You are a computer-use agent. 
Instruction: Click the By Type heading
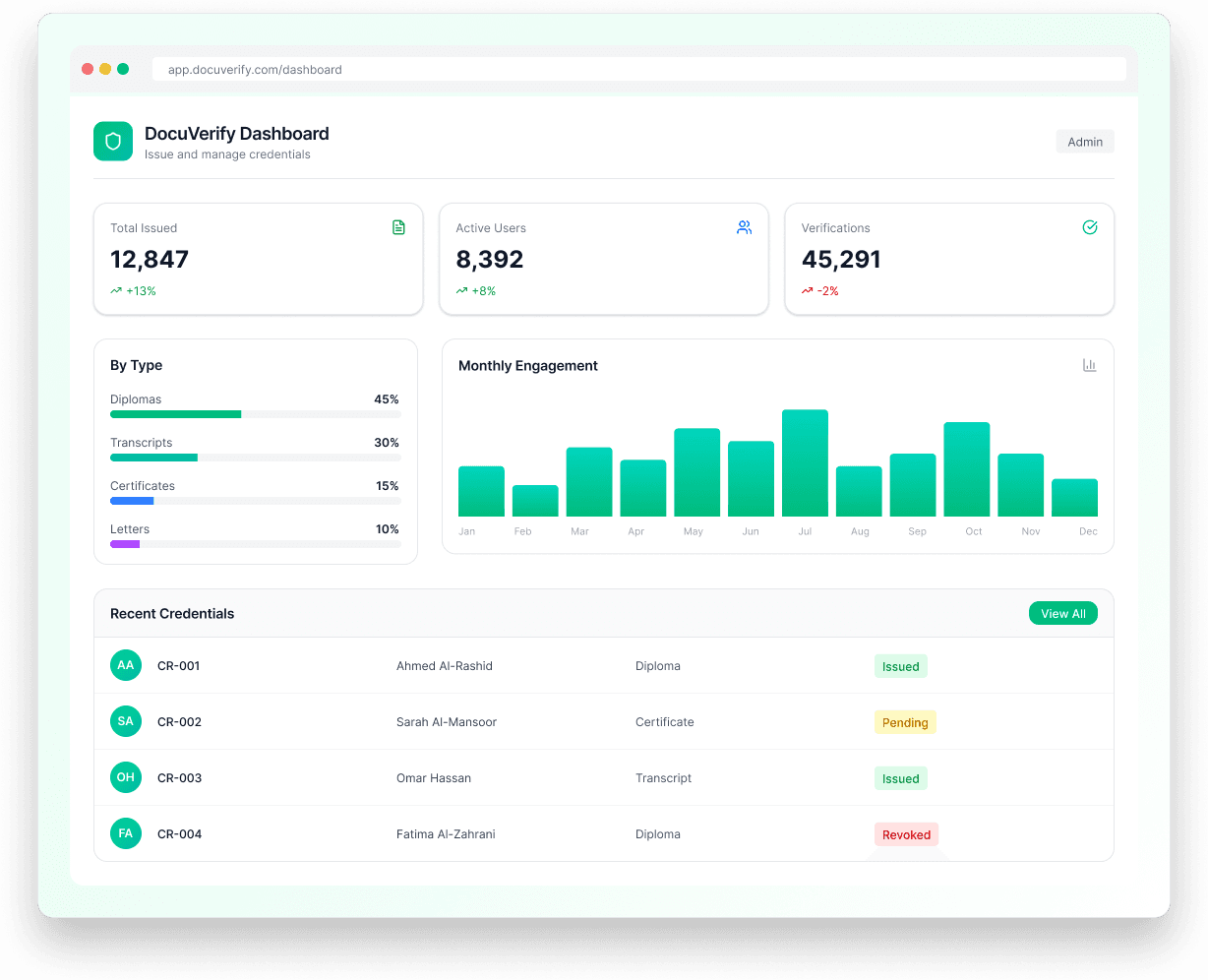click(x=137, y=366)
